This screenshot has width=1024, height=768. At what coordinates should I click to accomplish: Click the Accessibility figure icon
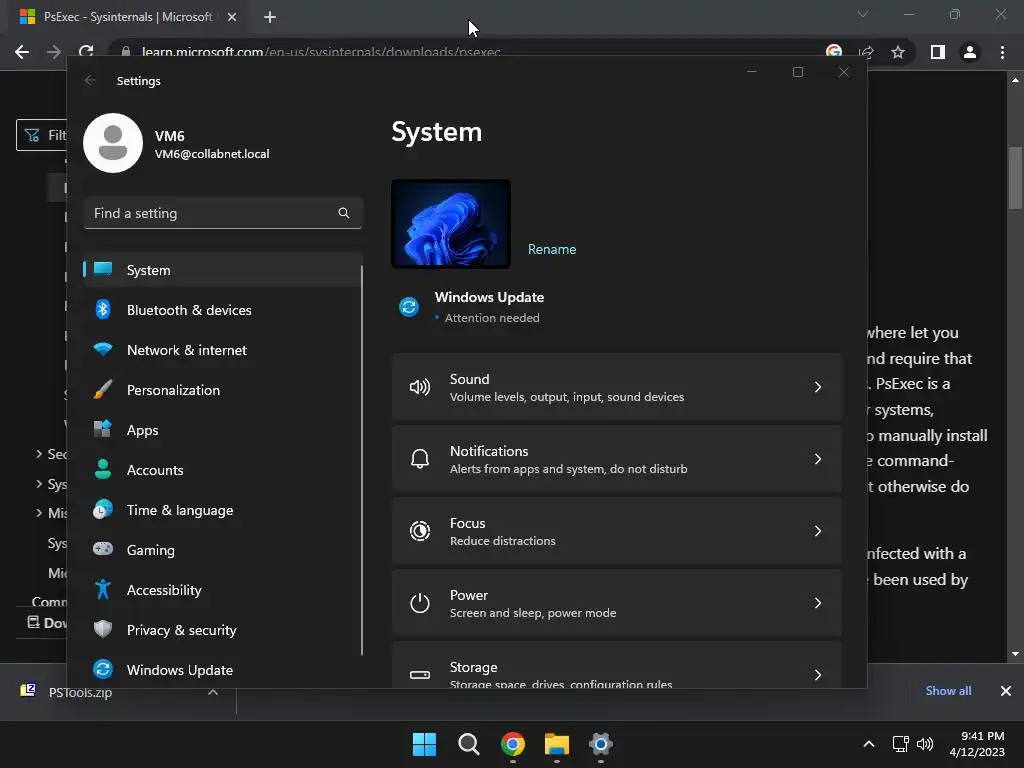pyautogui.click(x=103, y=590)
